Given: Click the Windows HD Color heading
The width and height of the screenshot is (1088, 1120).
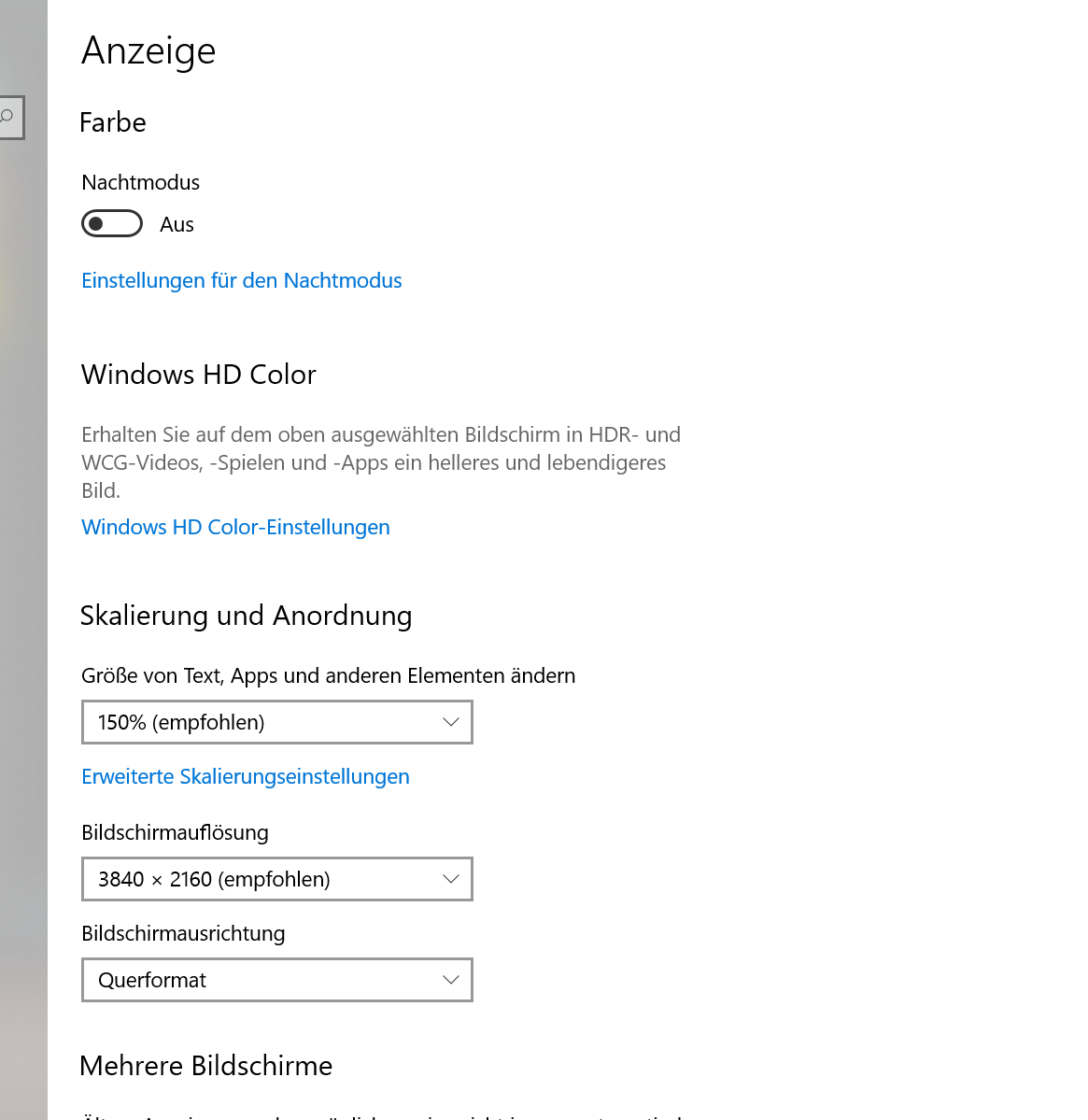Looking at the screenshot, I should tap(199, 375).
